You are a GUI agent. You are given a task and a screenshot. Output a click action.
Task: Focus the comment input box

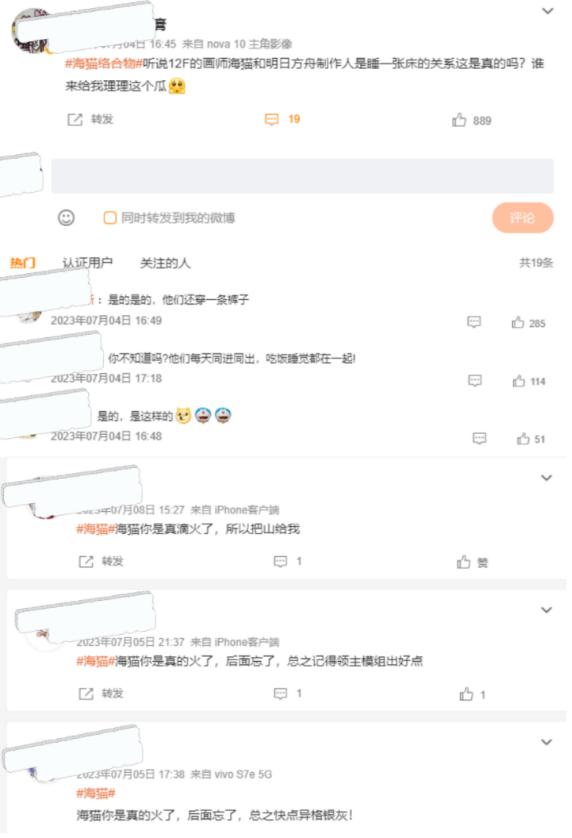(302, 176)
